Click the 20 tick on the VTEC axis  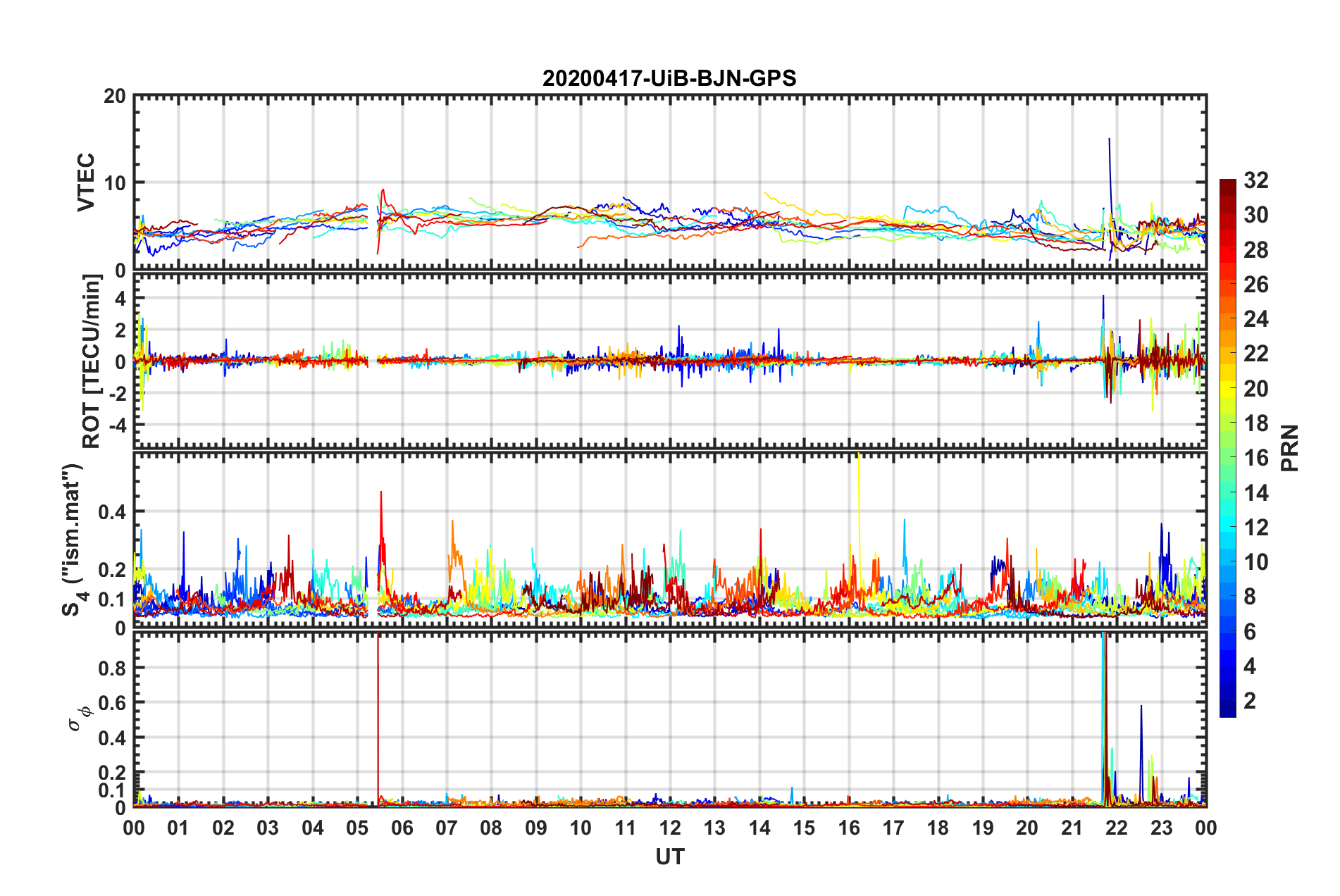pos(115,97)
